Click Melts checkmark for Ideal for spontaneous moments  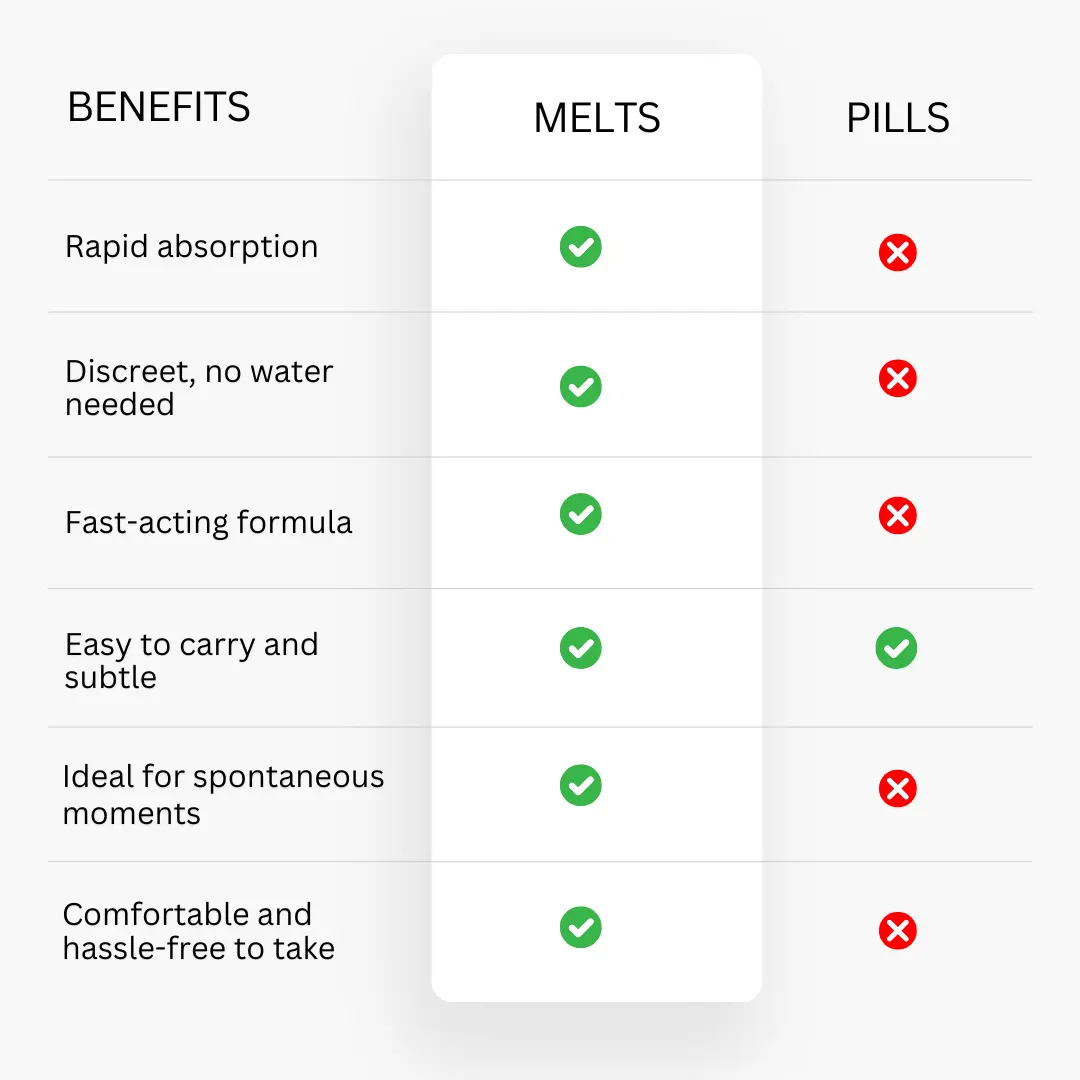[580, 785]
